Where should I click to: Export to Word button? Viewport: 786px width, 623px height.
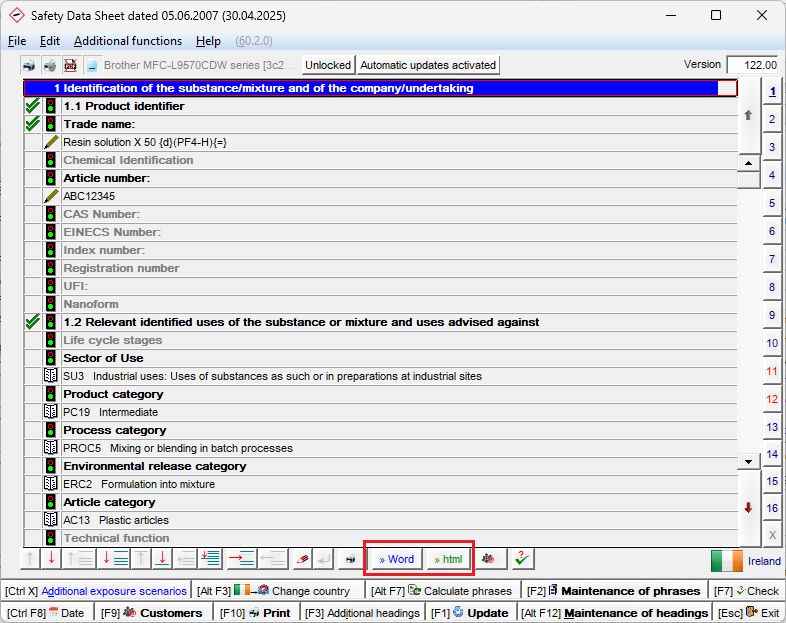coord(397,559)
